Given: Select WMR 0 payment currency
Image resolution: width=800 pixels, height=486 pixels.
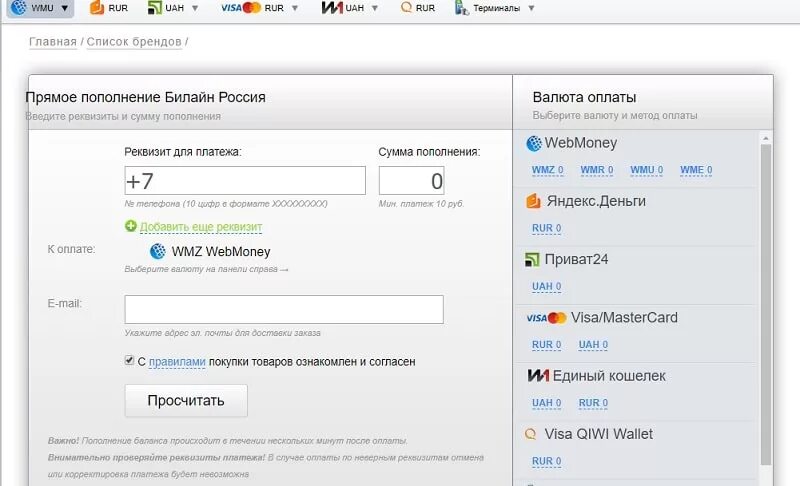Looking at the screenshot, I should 596,170.
